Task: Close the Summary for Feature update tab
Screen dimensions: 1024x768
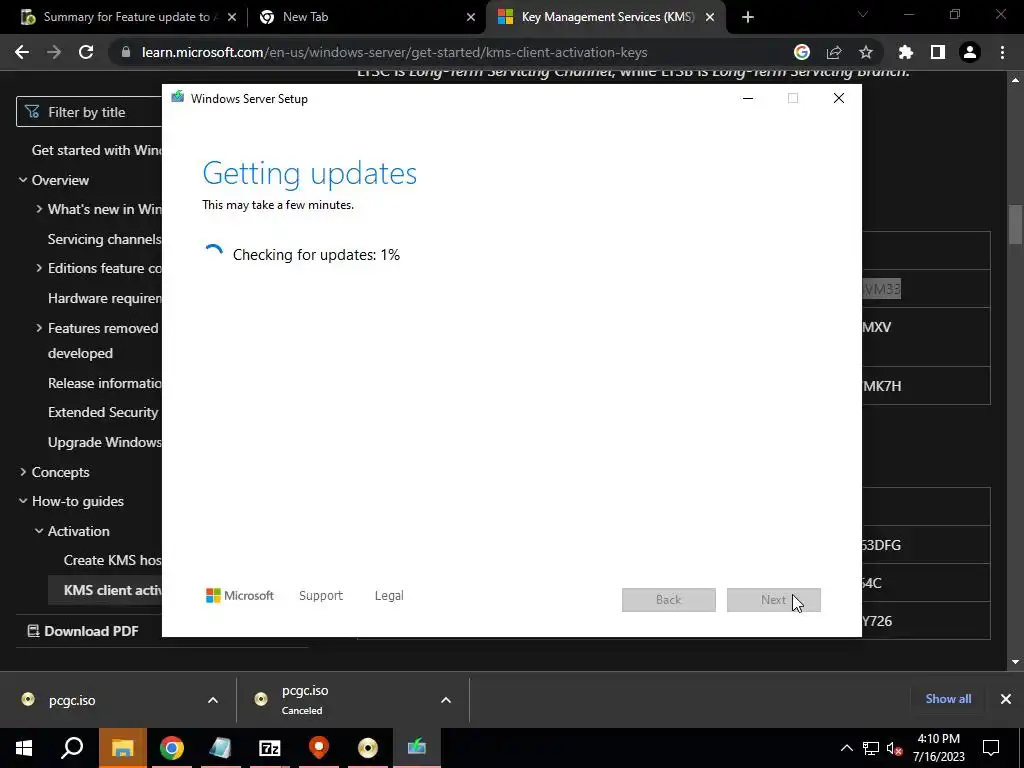Action: click(x=232, y=18)
